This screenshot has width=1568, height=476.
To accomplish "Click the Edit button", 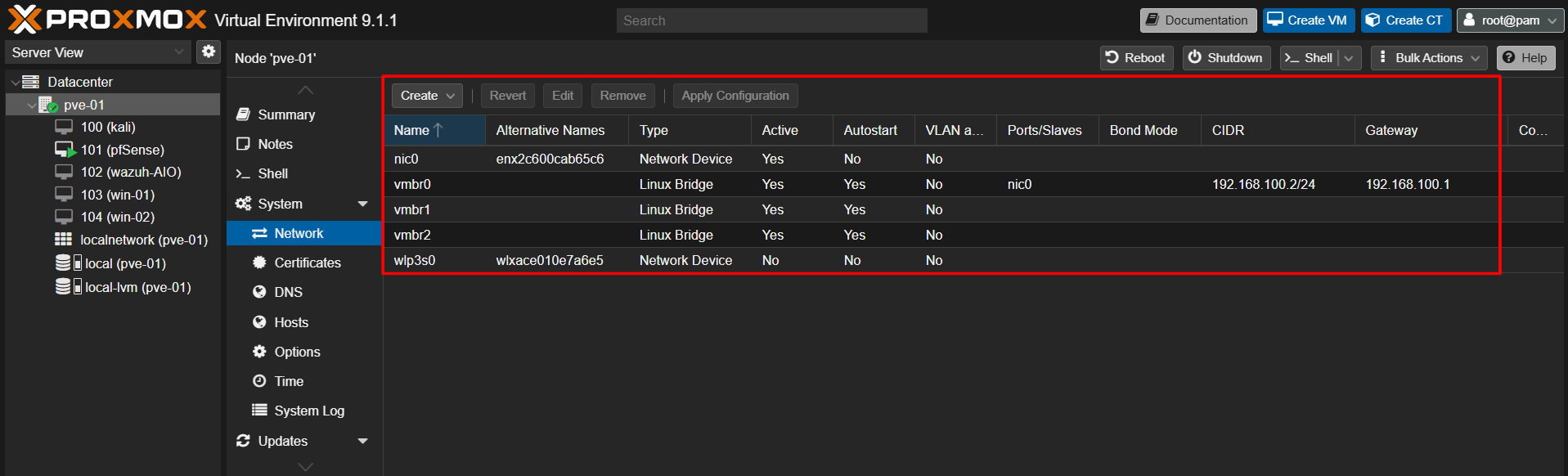I will (563, 96).
